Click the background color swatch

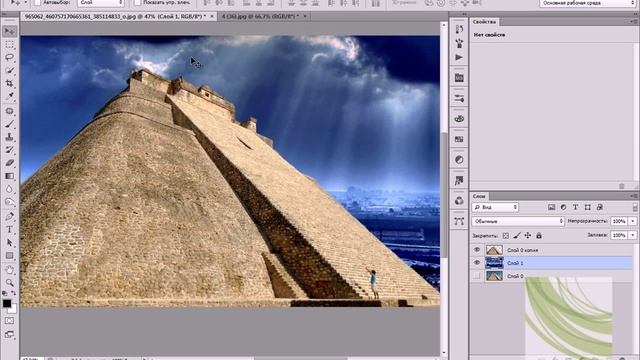coord(13,309)
